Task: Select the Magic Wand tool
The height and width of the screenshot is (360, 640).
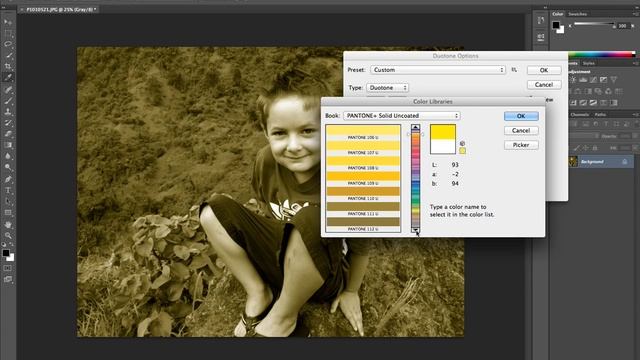Action: coord(8,55)
